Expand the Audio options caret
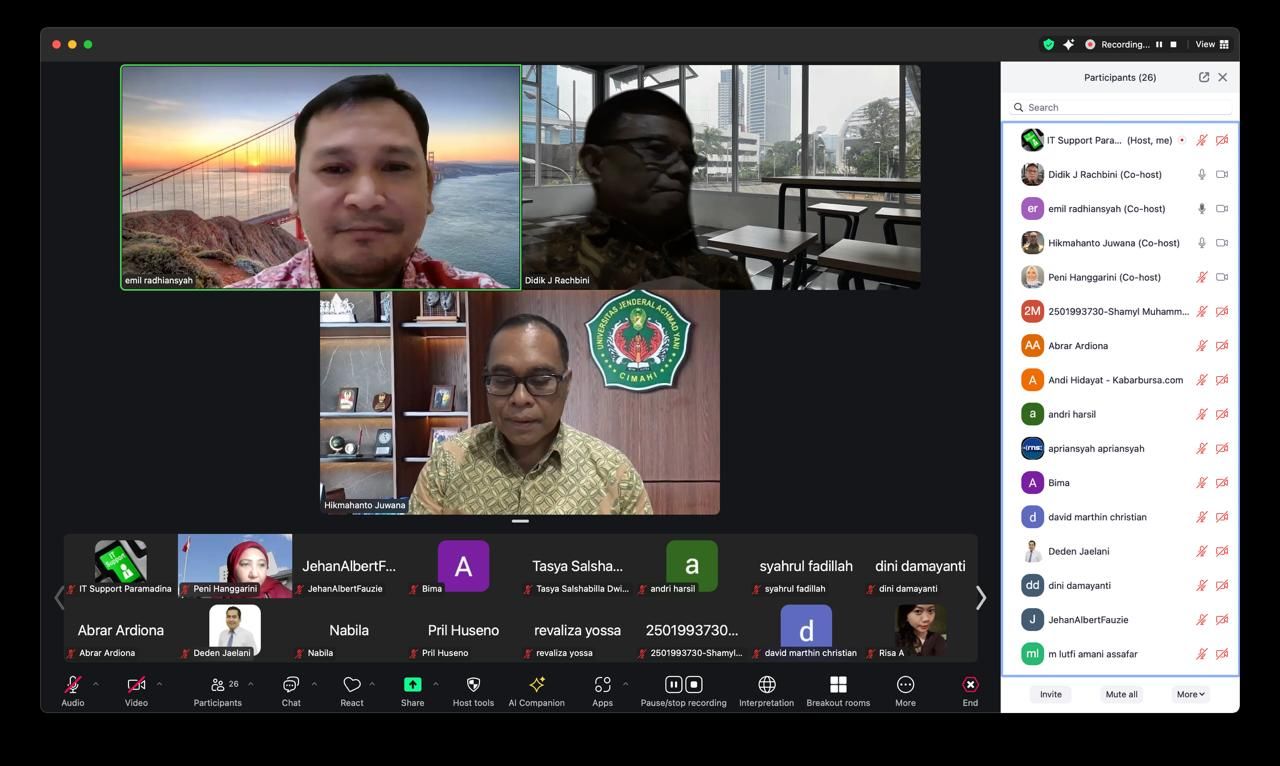This screenshot has width=1280, height=766. [x=96, y=682]
